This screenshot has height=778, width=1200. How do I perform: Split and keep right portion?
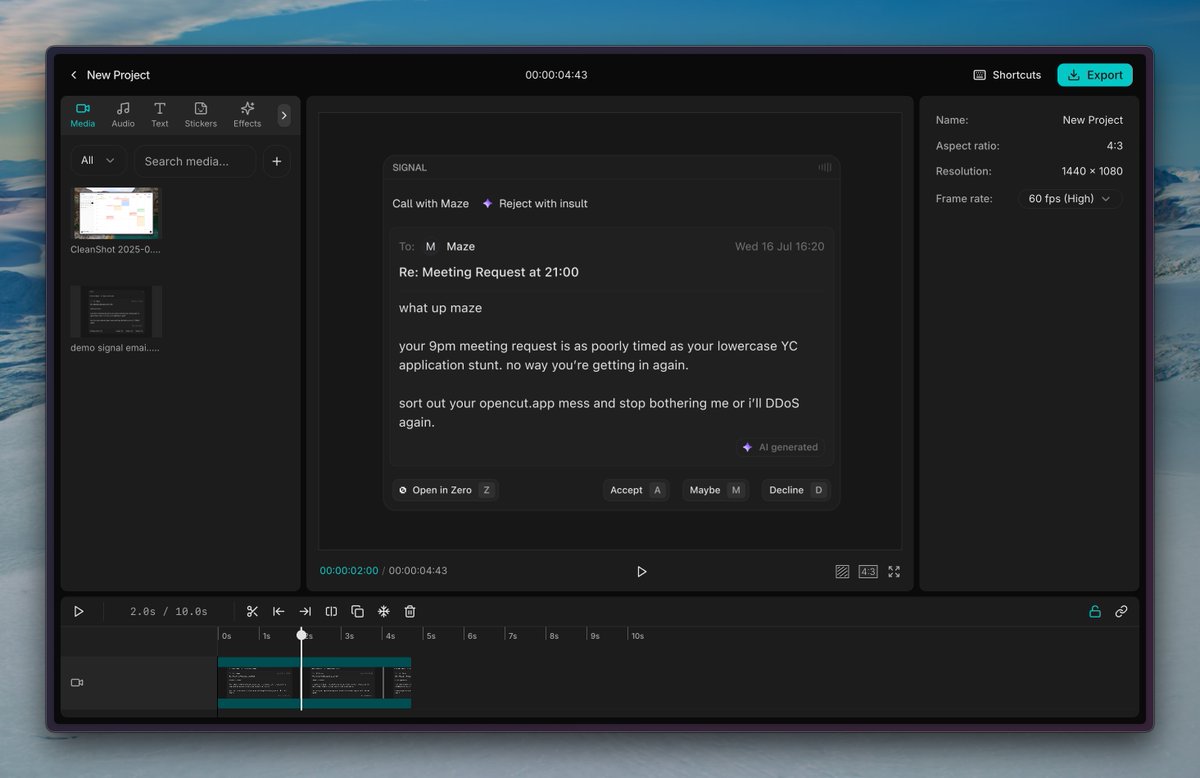click(305, 611)
